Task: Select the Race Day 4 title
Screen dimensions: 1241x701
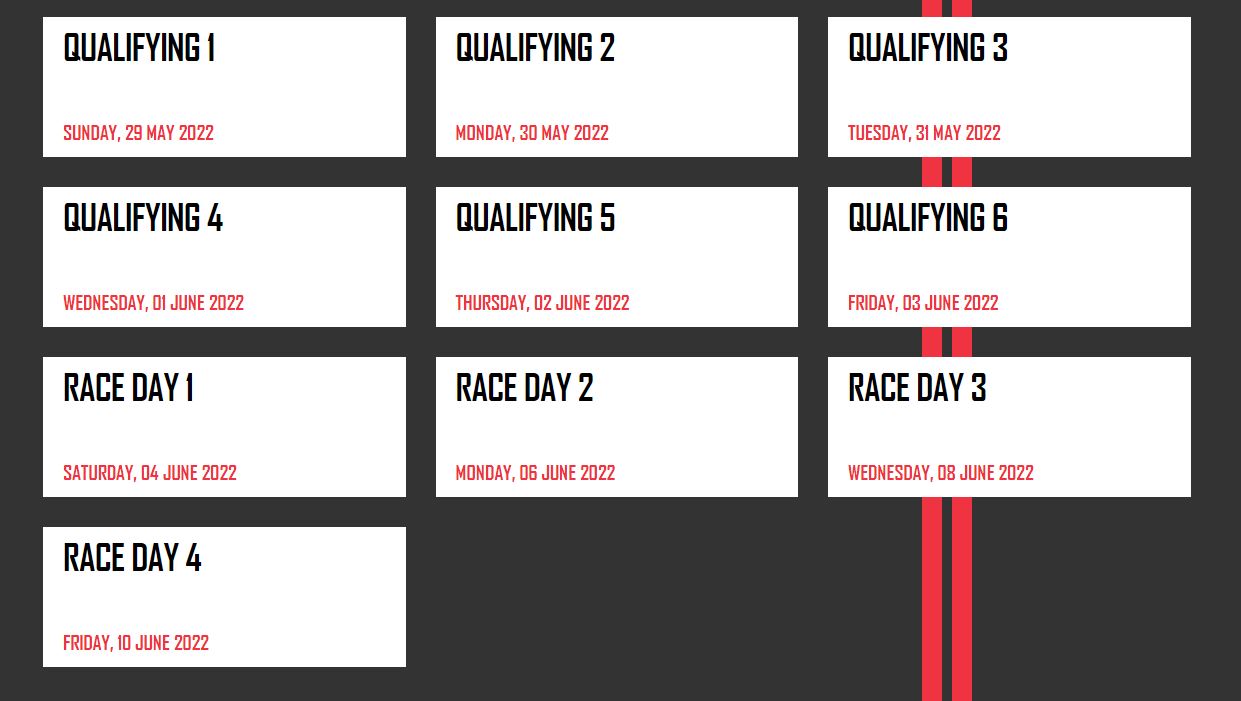Action: click(x=132, y=558)
